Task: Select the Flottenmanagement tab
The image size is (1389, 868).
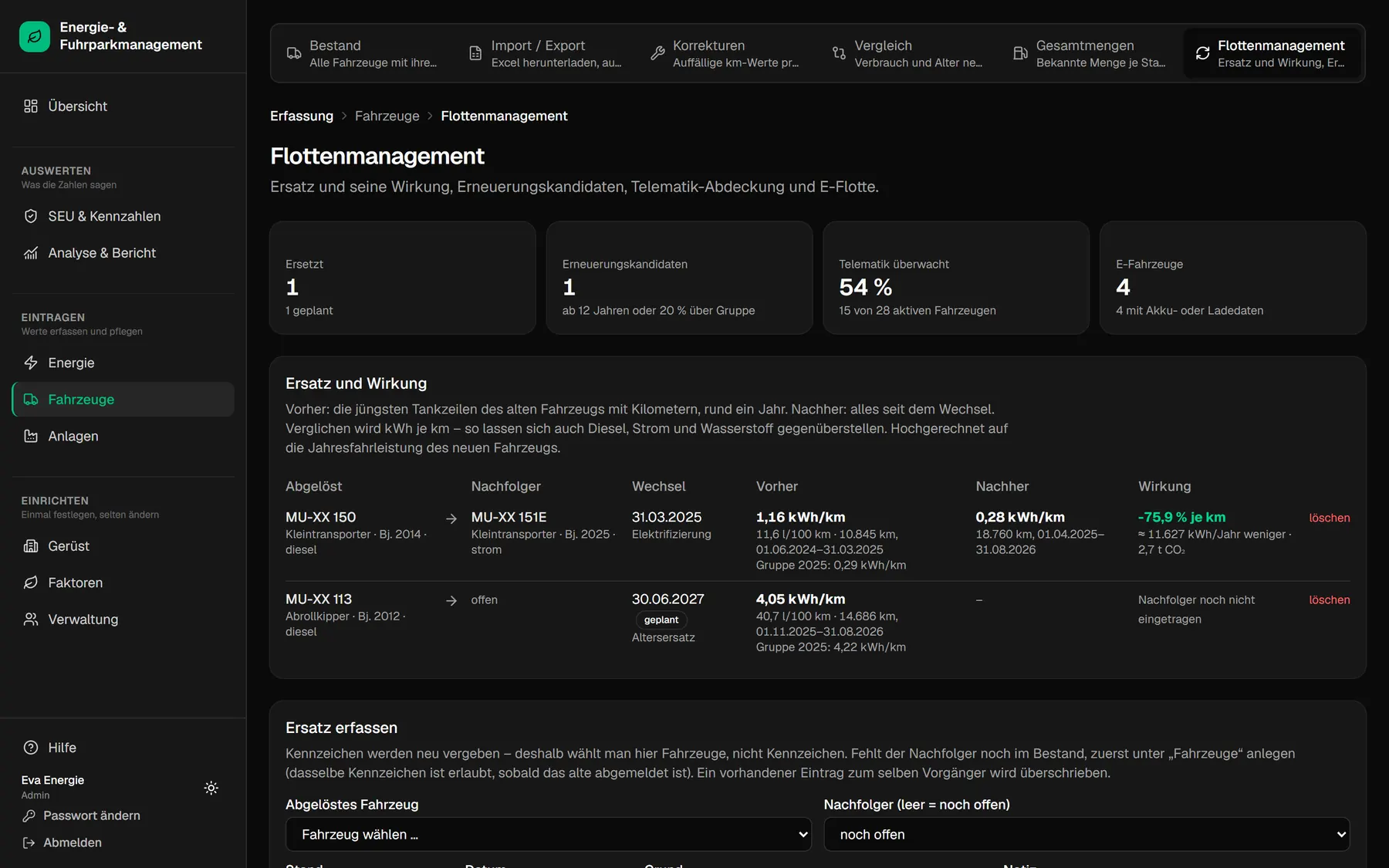Action: [x=1272, y=53]
